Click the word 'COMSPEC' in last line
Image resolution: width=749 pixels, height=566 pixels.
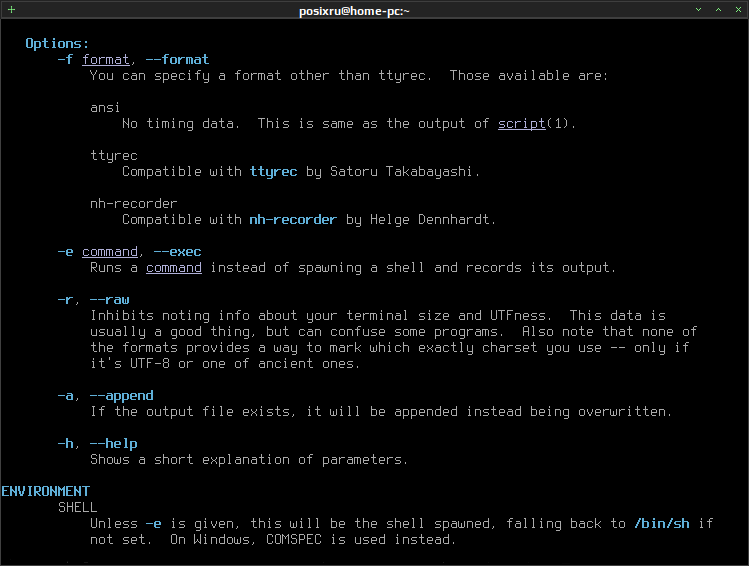click(x=294, y=539)
